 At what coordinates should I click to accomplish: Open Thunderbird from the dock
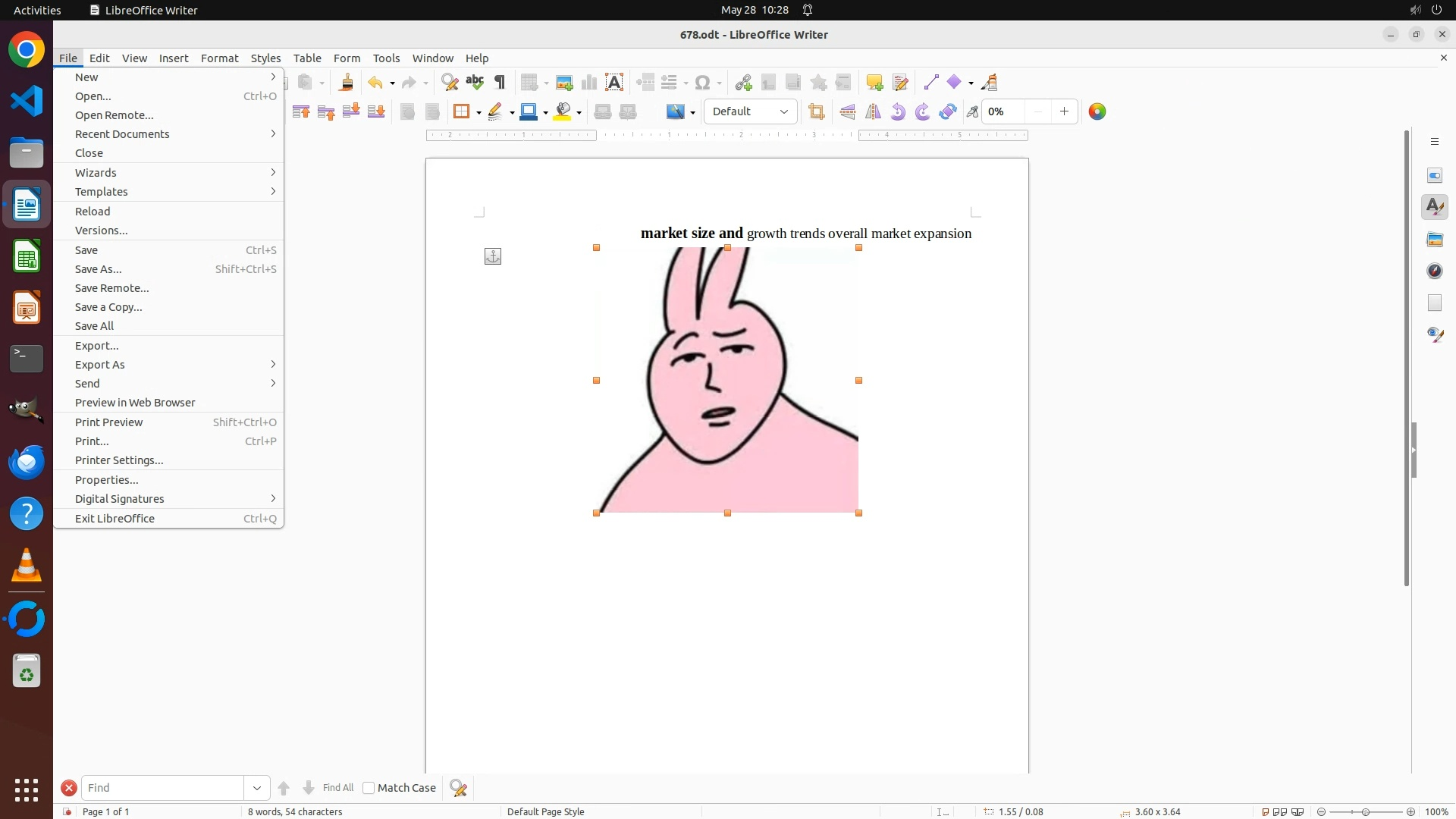pos(27,463)
